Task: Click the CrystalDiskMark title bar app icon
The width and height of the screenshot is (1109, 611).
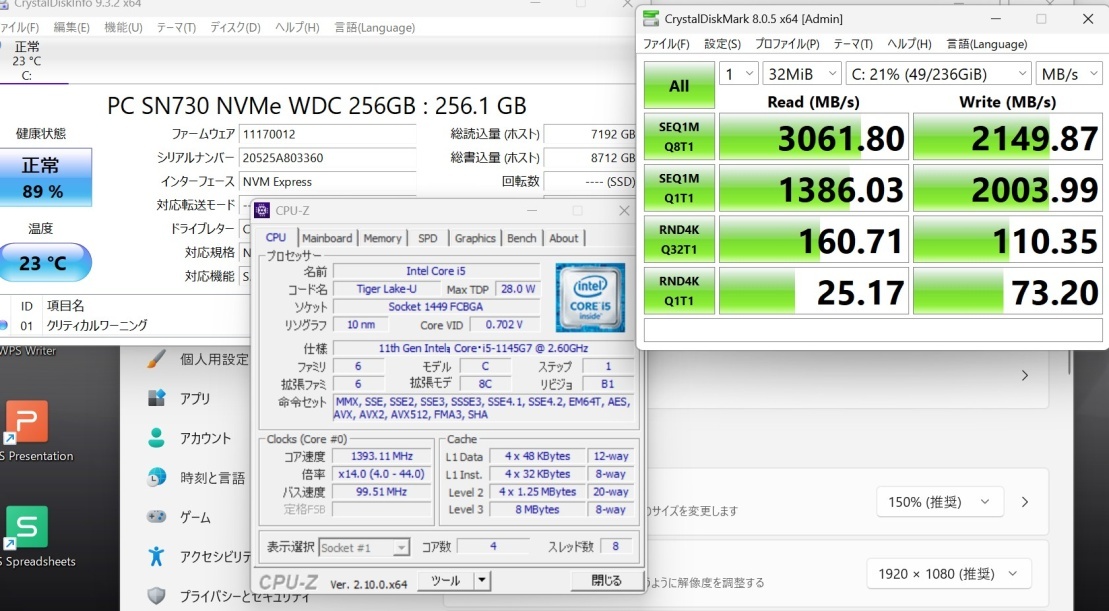Action: tap(651, 18)
